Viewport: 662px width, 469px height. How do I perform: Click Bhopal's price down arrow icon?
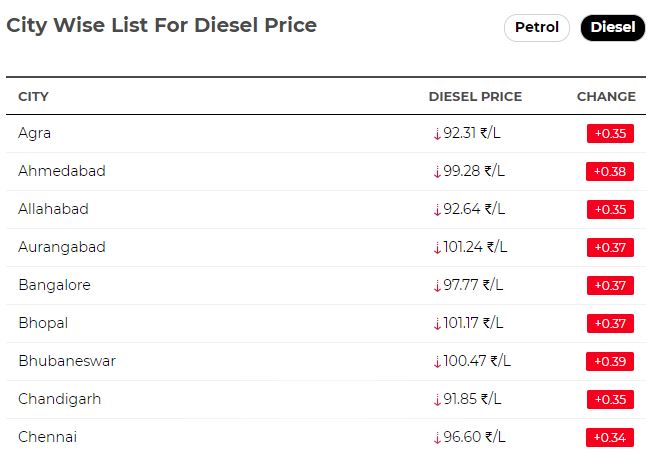click(x=437, y=323)
